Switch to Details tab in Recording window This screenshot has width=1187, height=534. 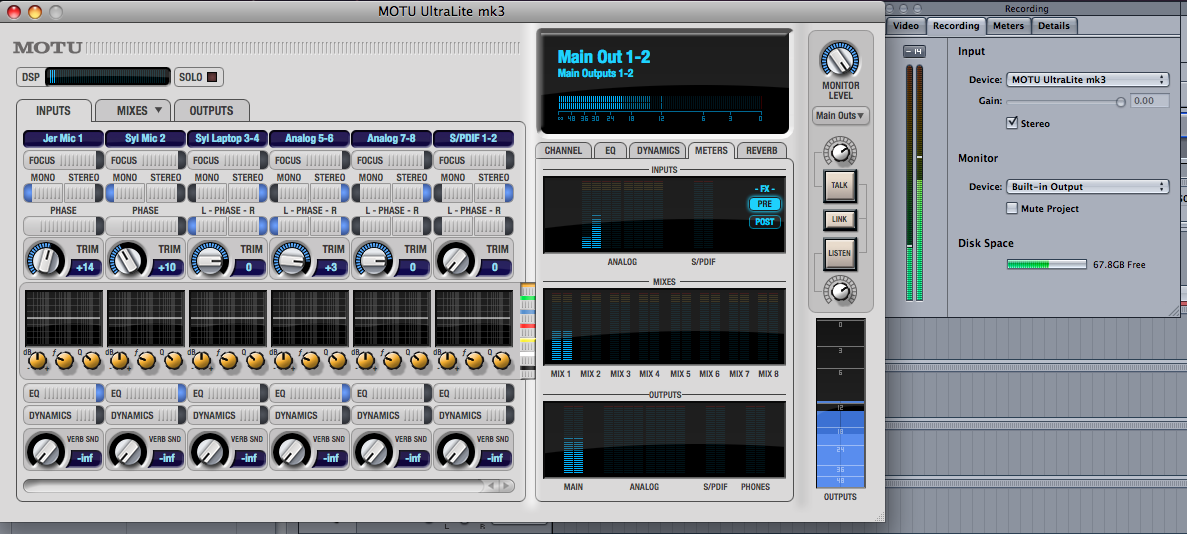coord(1054,26)
